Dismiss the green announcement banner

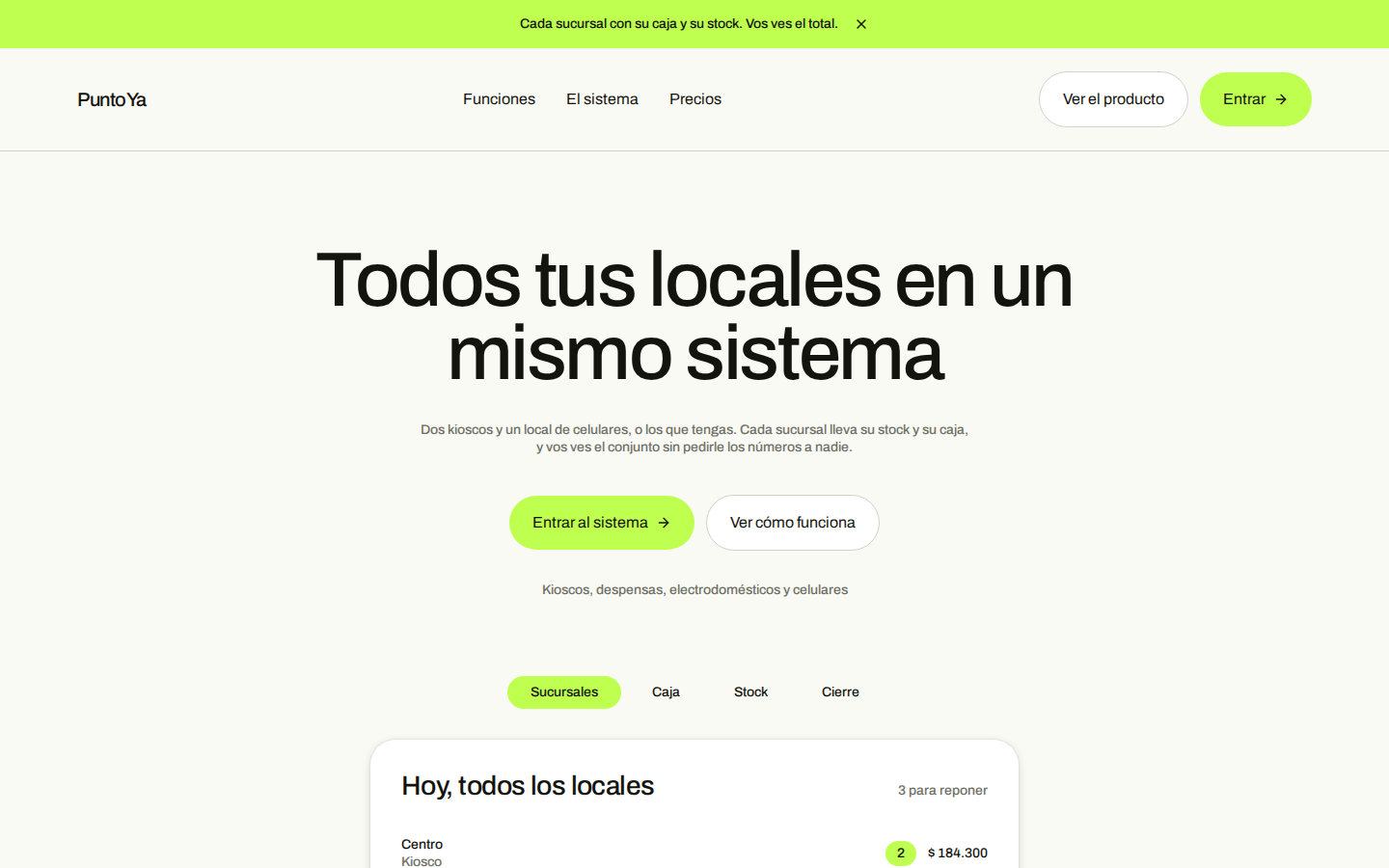(861, 24)
